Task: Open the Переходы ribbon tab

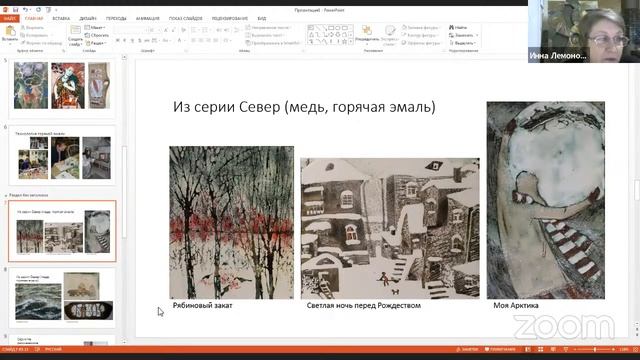Action: 116,18
